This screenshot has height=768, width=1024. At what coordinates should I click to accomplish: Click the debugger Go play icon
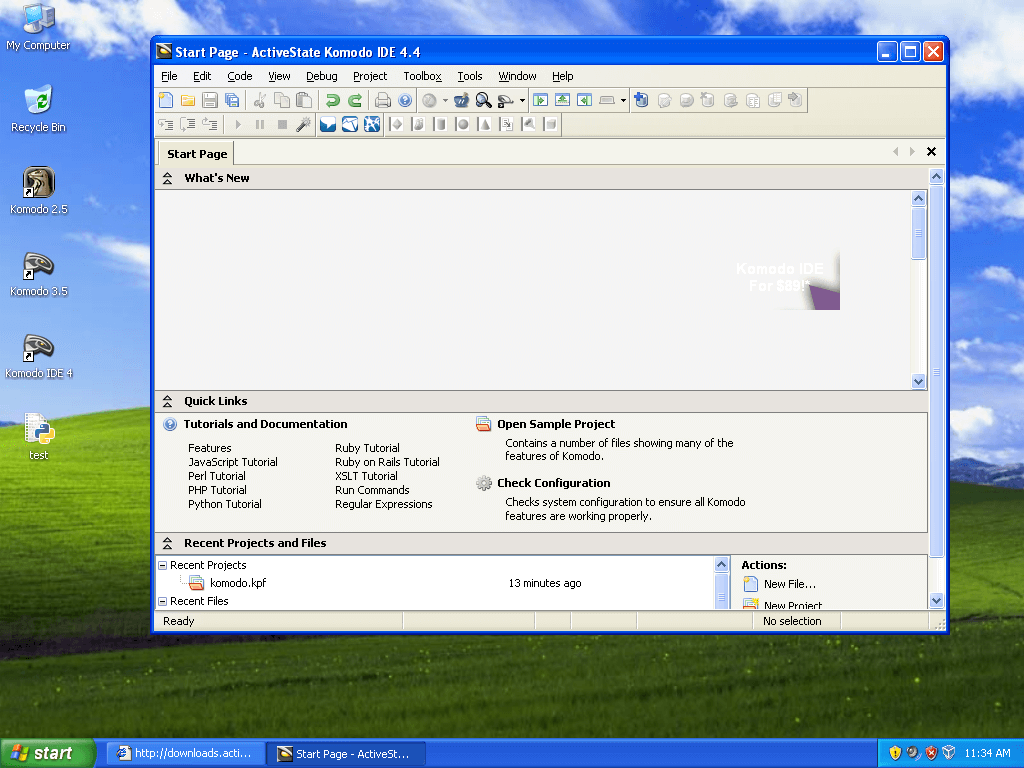238,124
